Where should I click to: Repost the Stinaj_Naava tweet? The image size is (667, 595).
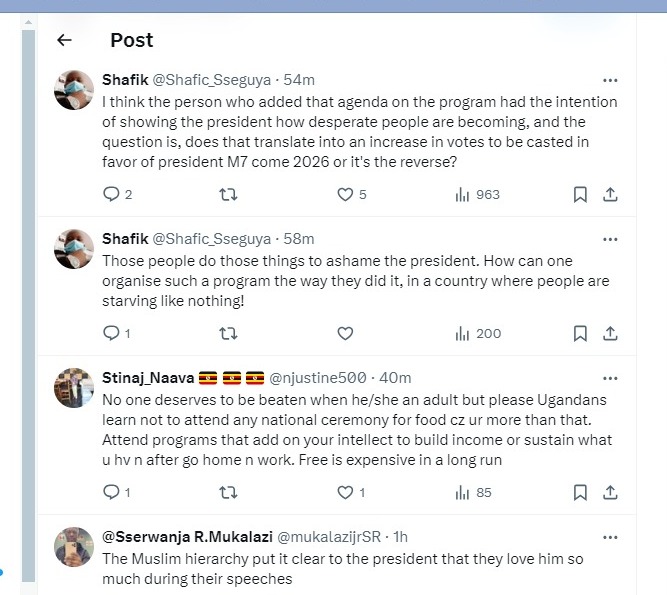228,492
